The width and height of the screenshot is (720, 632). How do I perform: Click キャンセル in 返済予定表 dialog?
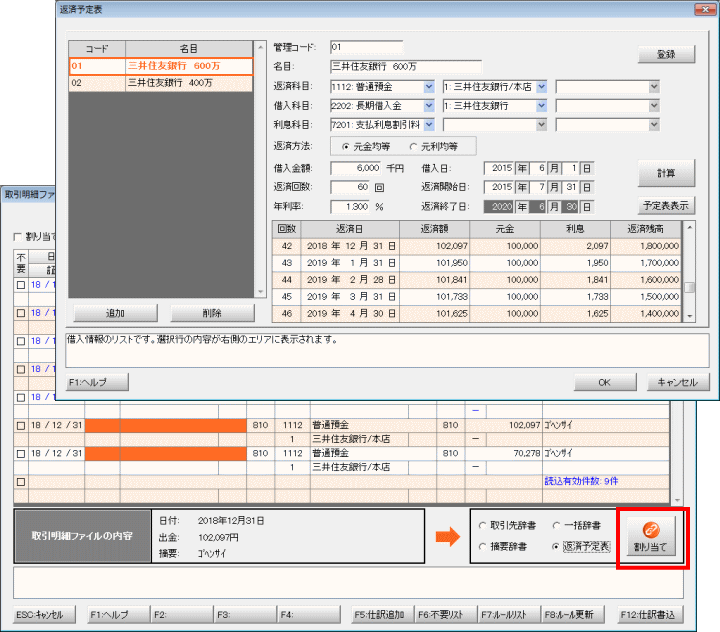[x=678, y=382]
